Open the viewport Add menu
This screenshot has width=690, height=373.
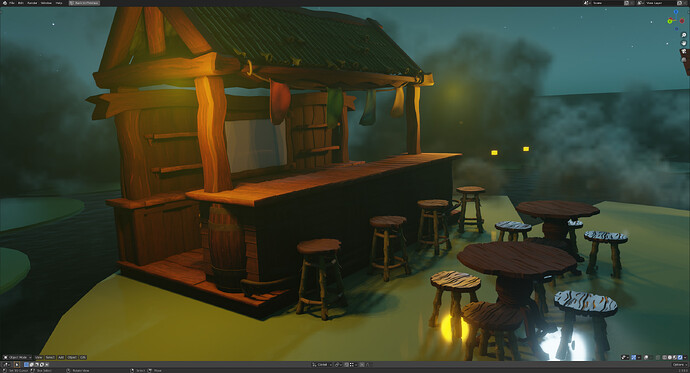coord(61,358)
